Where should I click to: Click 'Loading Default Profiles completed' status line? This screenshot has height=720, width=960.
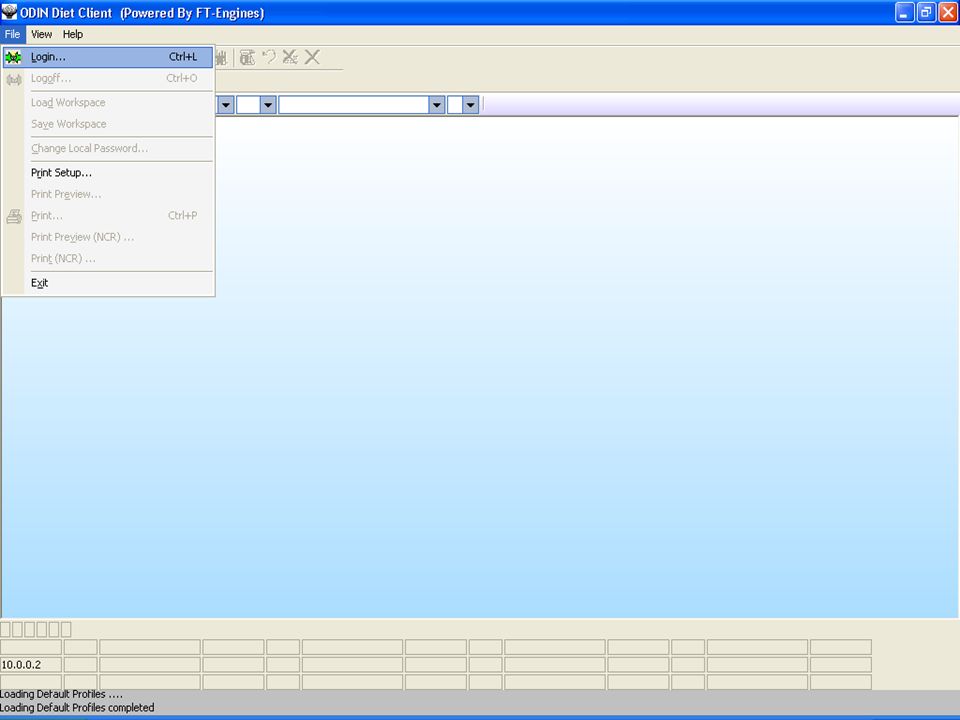point(77,708)
